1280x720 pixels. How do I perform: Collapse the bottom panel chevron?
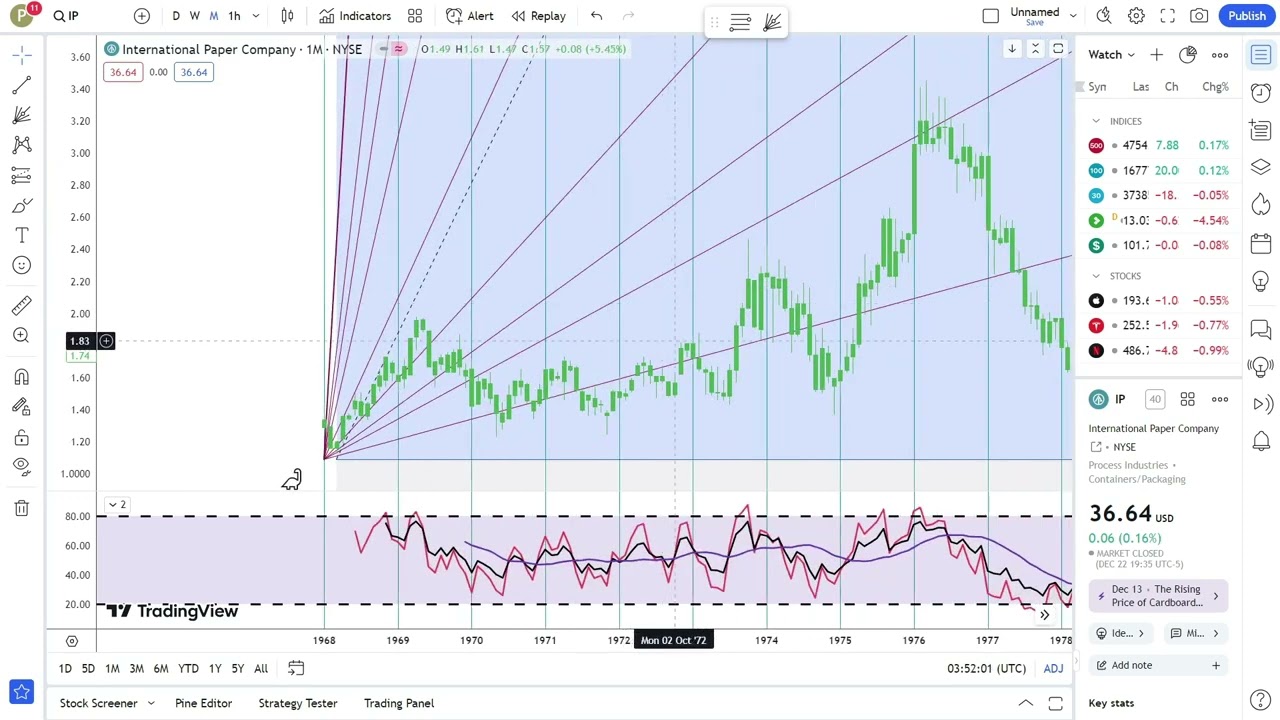coord(1025,704)
